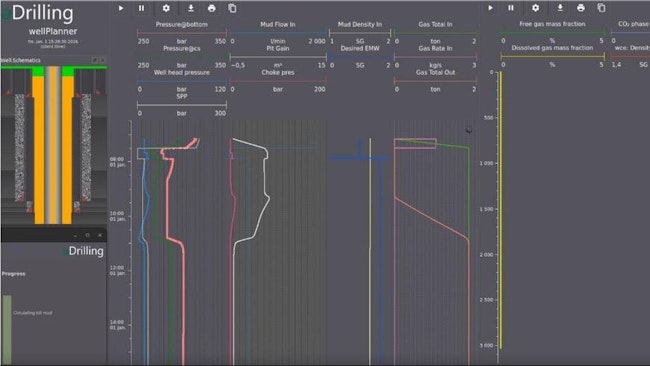
Task: Select the Pit Gain track header
Action: pyautogui.click(x=278, y=48)
